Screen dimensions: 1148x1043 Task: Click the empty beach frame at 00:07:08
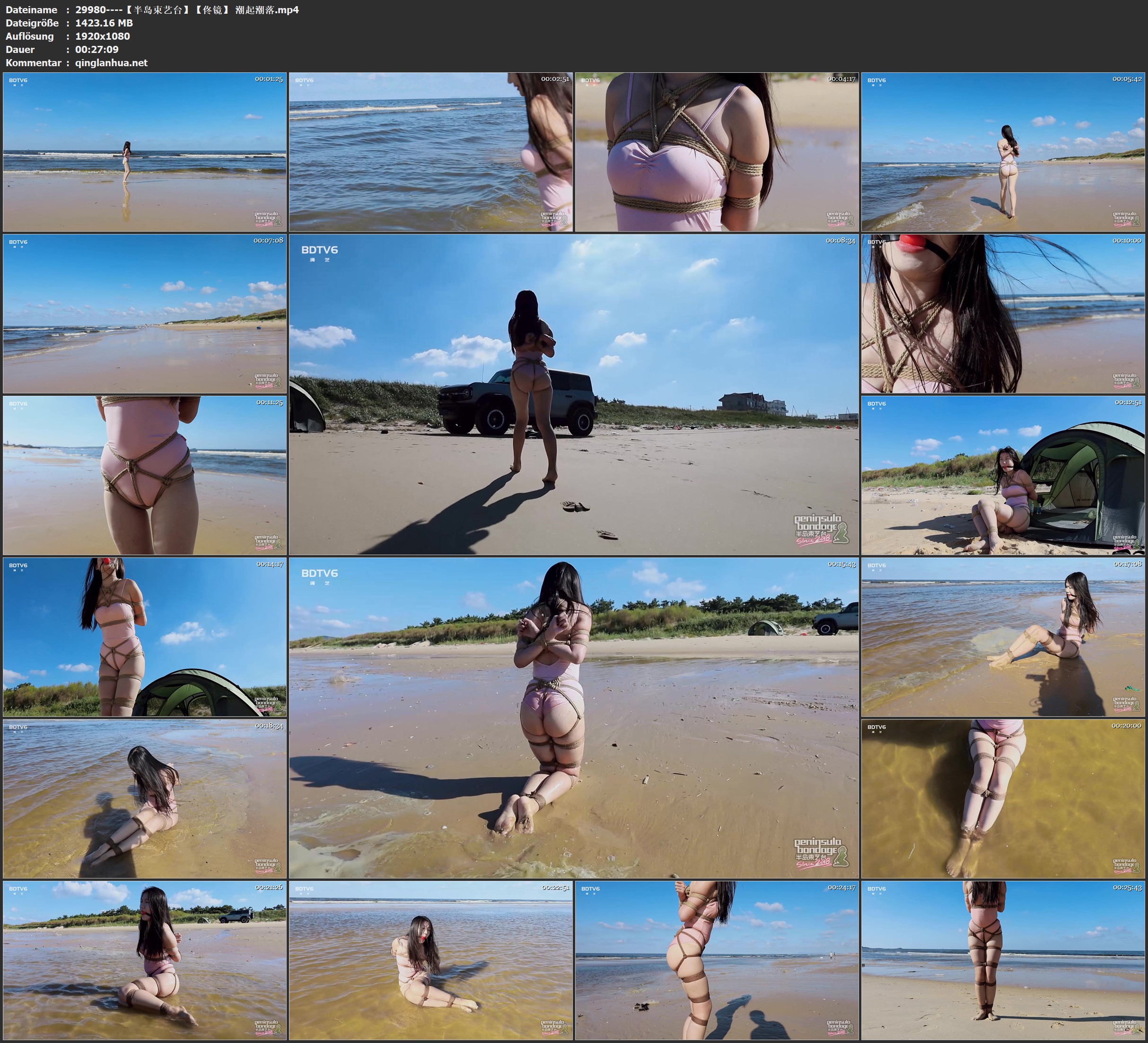pos(145,313)
